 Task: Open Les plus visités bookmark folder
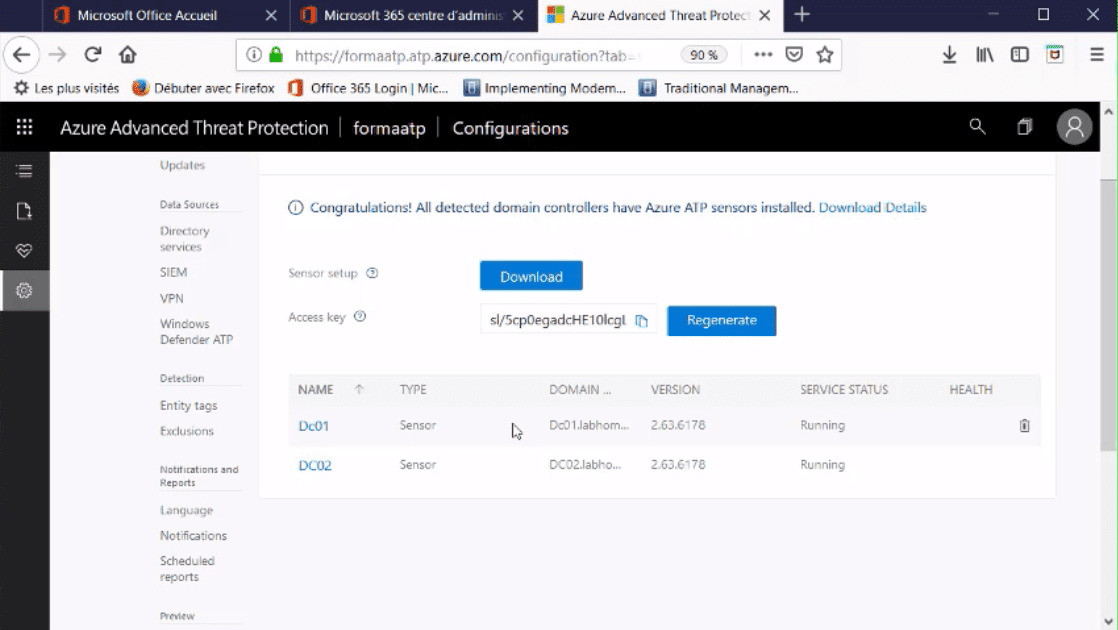point(67,88)
